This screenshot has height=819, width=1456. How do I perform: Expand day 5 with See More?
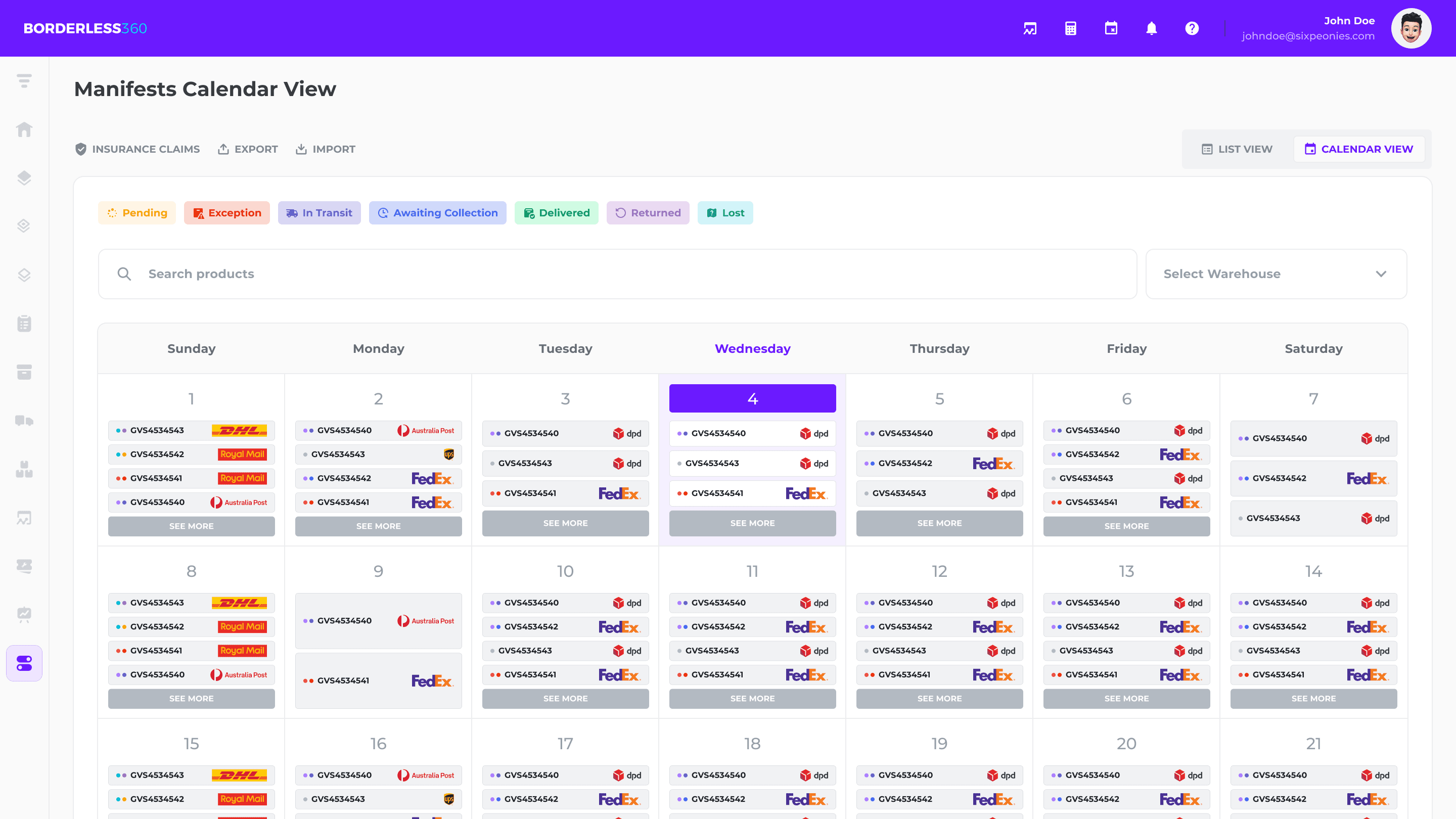point(939,523)
